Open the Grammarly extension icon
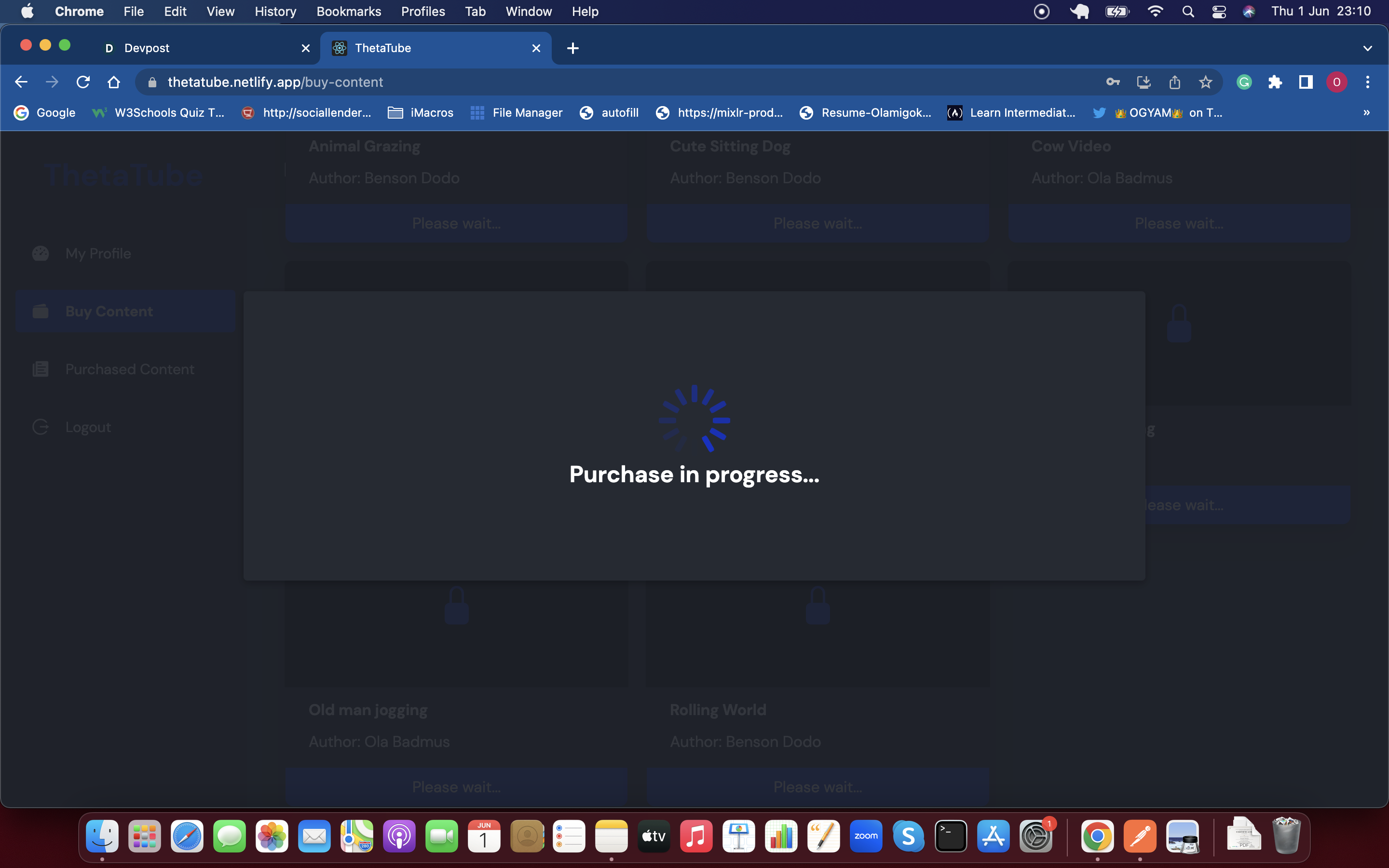This screenshot has height=868, width=1389. coord(1244,82)
